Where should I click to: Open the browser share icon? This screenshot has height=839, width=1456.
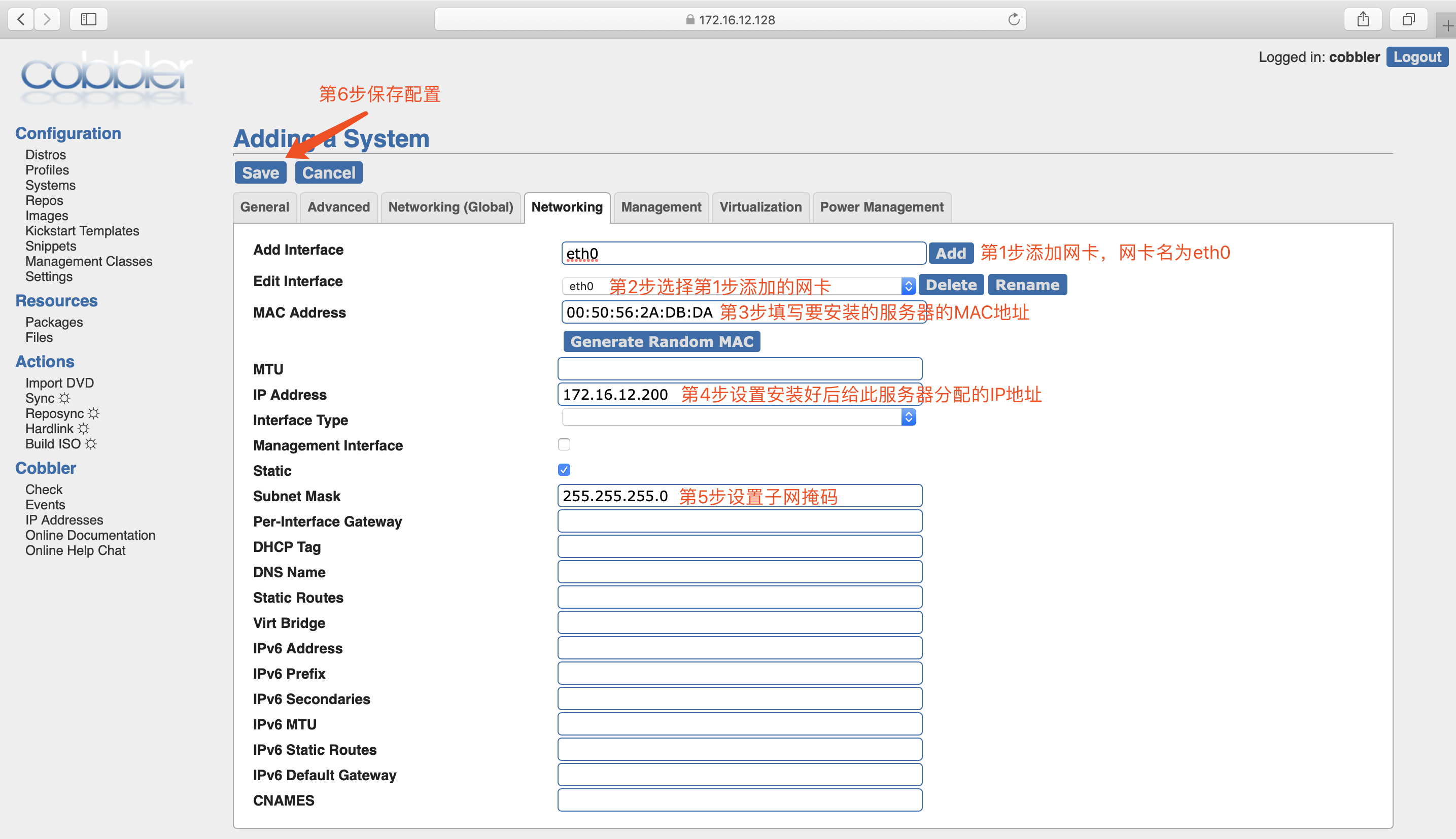pyautogui.click(x=1363, y=20)
